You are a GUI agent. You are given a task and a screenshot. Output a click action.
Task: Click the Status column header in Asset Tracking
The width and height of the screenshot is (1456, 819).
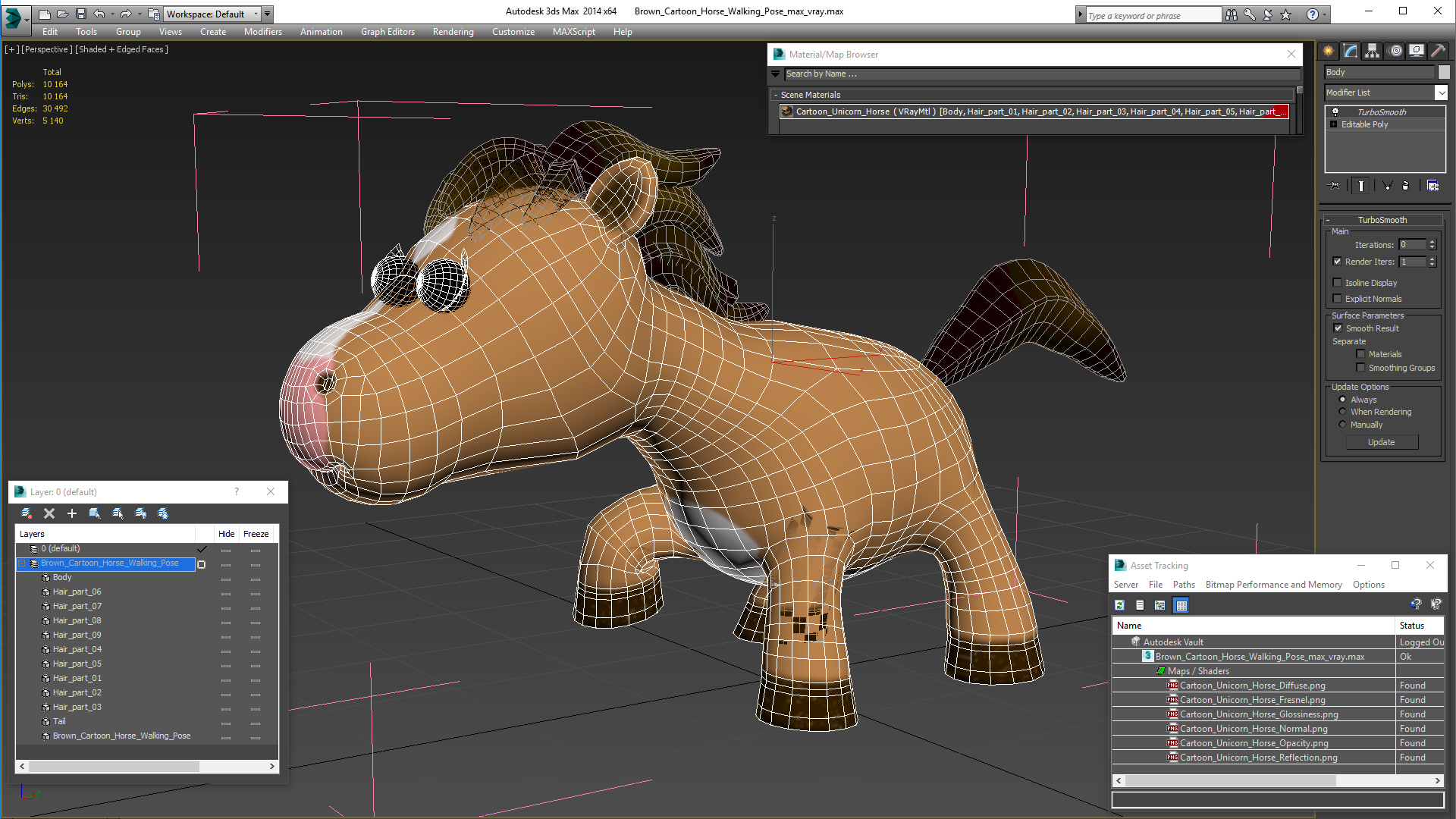[1419, 626]
